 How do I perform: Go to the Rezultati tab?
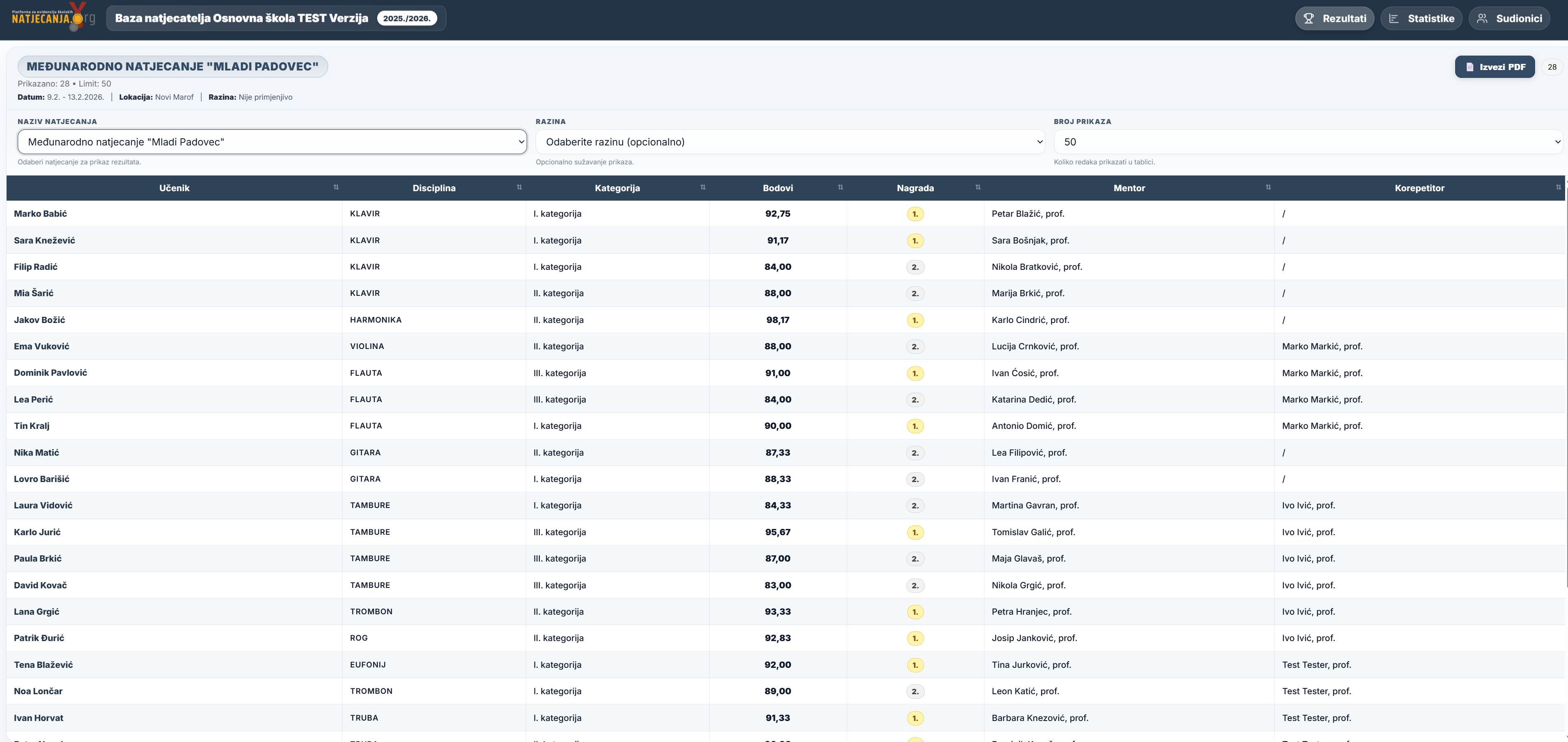click(x=1334, y=18)
